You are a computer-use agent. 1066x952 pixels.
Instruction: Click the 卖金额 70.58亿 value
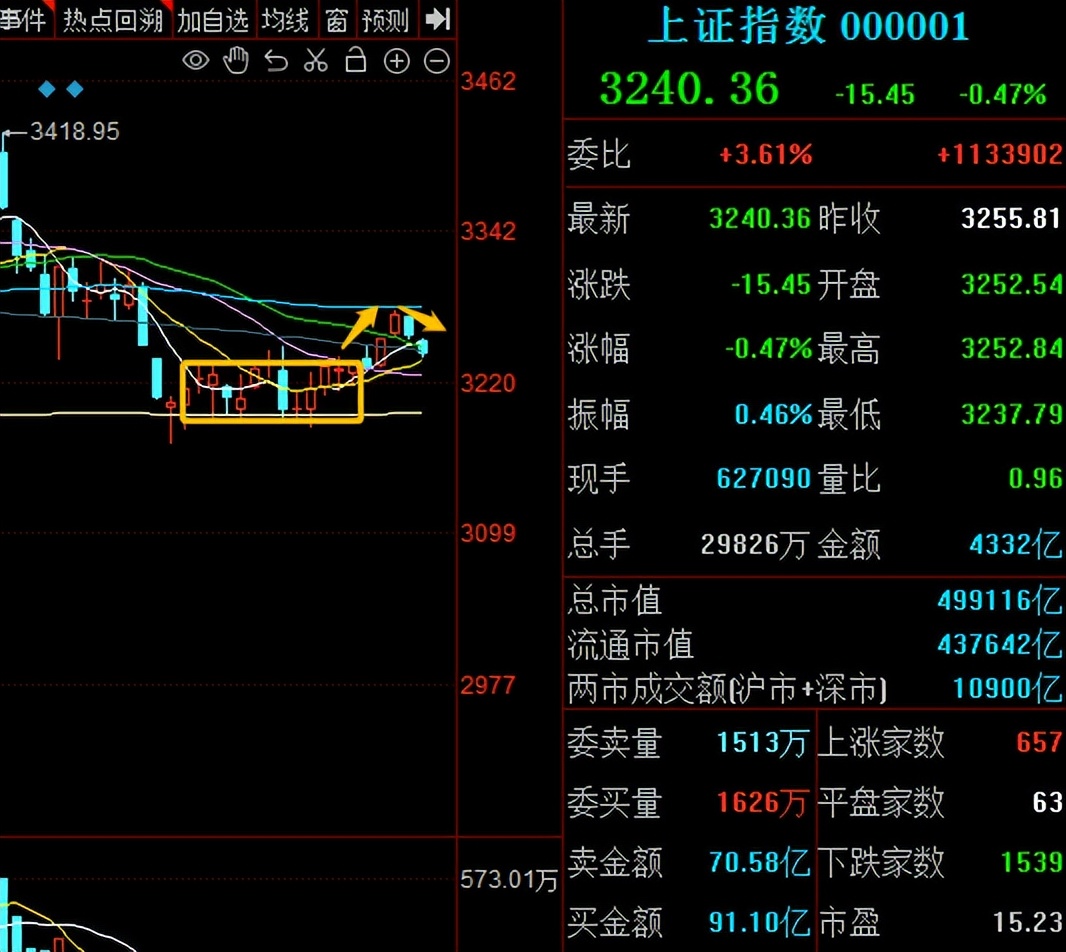pos(759,862)
